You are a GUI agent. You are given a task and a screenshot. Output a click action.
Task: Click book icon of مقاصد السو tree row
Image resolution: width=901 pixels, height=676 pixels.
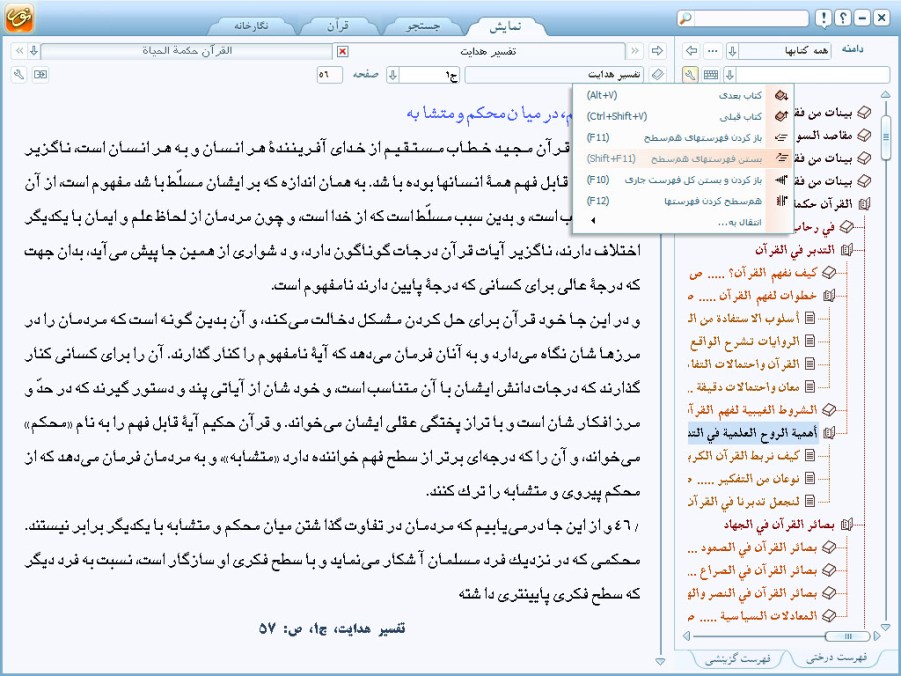[864, 136]
